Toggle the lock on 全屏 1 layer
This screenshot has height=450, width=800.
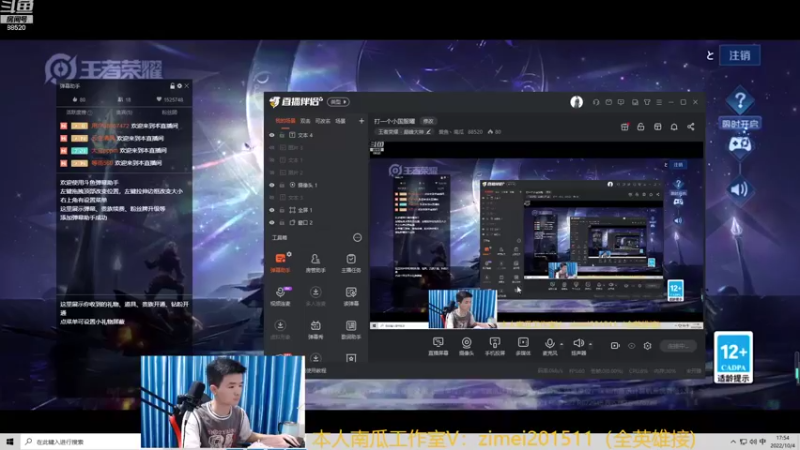[x=282, y=210]
